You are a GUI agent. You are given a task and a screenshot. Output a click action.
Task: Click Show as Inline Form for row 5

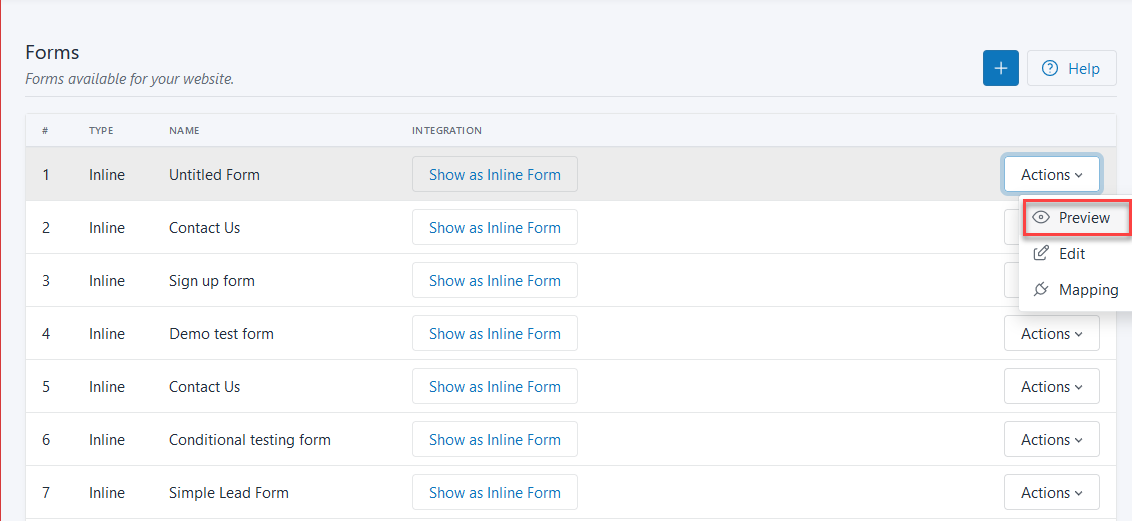coord(495,387)
